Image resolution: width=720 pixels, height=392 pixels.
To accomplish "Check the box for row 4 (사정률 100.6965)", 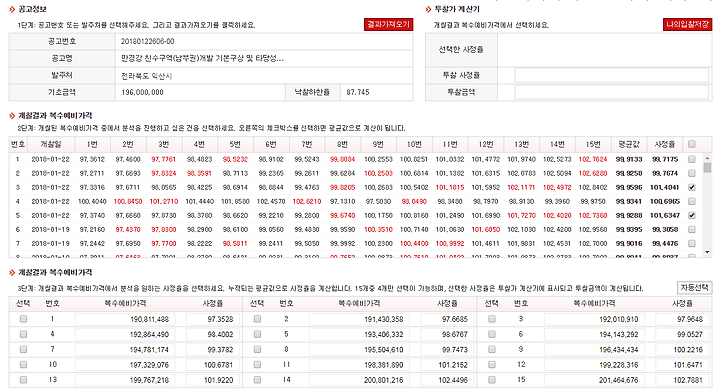I will pyautogui.click(x=692, y=201).
